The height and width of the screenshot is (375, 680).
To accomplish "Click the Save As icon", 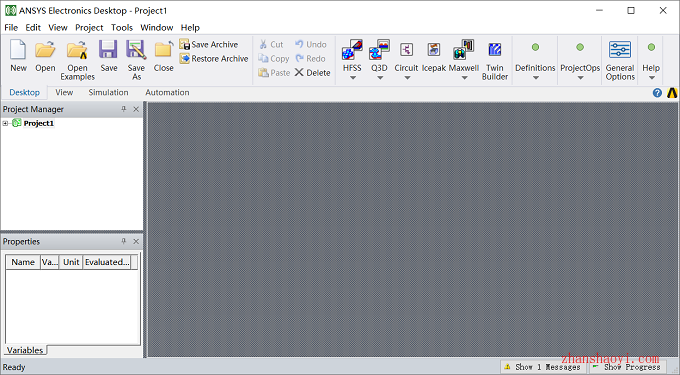I will [136, 50].
